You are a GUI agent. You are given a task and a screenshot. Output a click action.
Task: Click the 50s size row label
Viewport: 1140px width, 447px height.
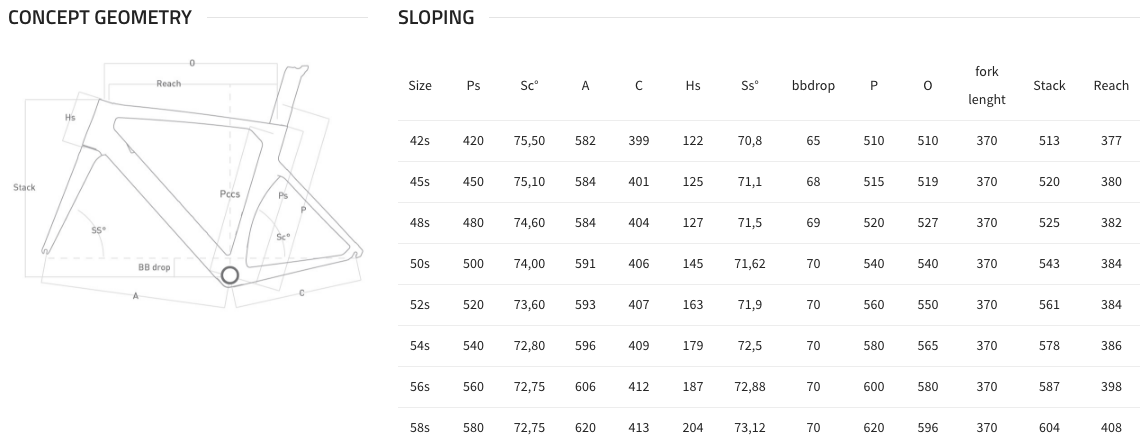tap(420, 264)
